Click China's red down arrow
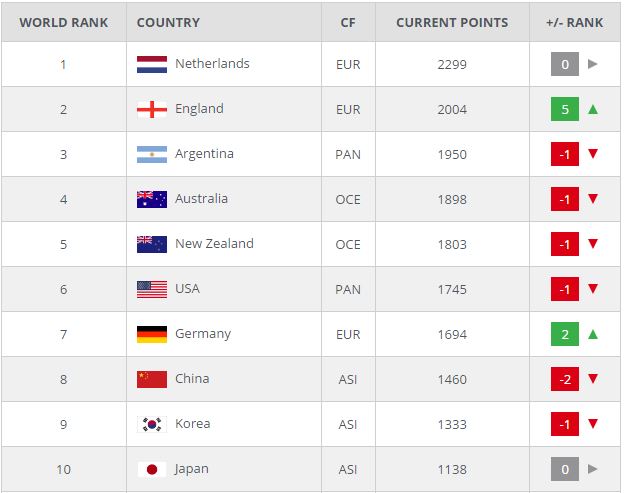This screenshot has height=493, width=624. [593, 379]
